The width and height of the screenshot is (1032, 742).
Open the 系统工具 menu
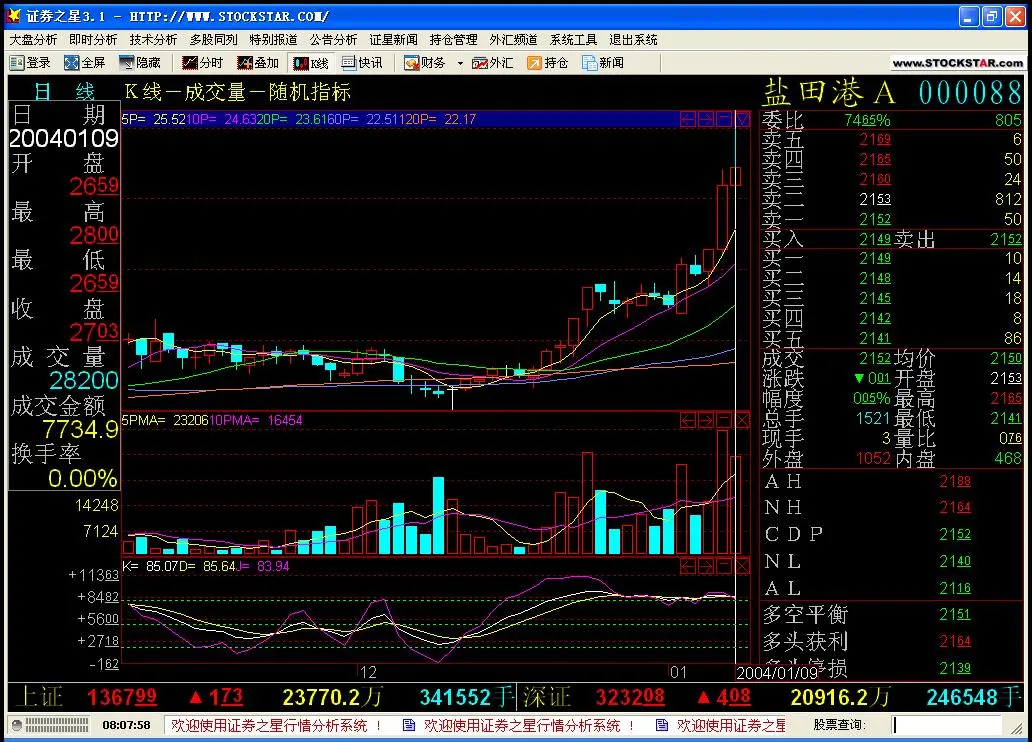tap(573, 40)
